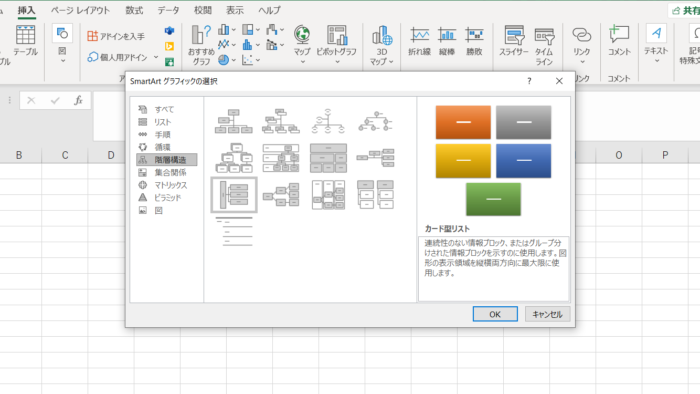
Task: Open the ページ レイアウト tab
Action: [80, 10]
